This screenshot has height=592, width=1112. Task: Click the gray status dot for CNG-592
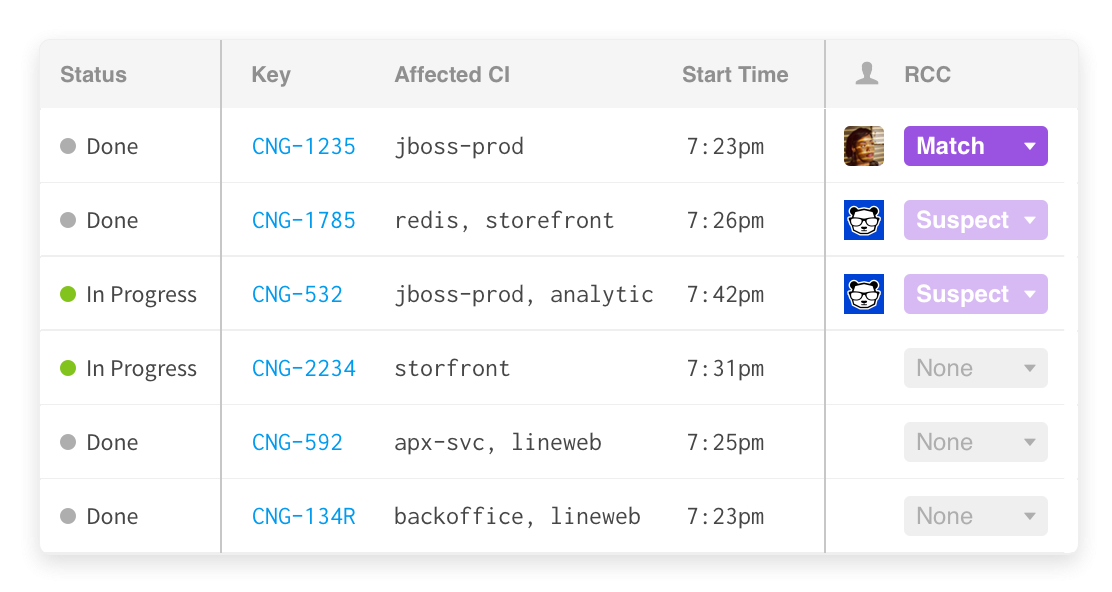[x=68, y=442]
